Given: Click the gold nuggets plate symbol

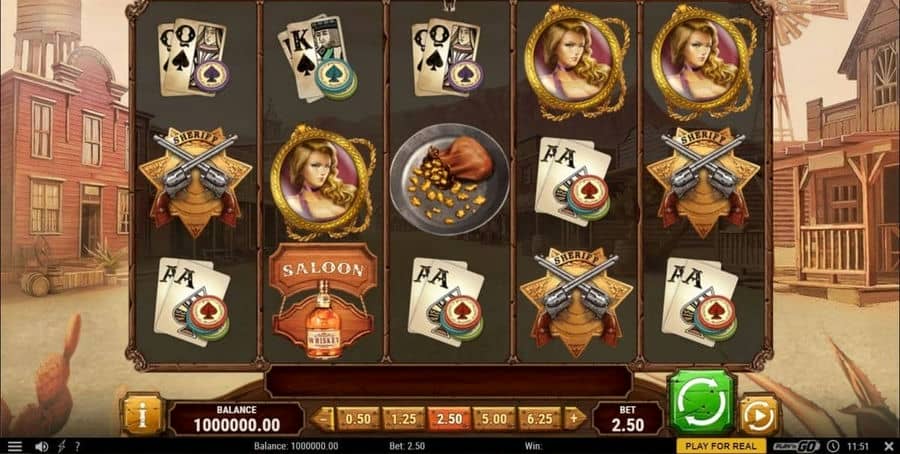Looking at the screenshot, I should click(449, 180).
